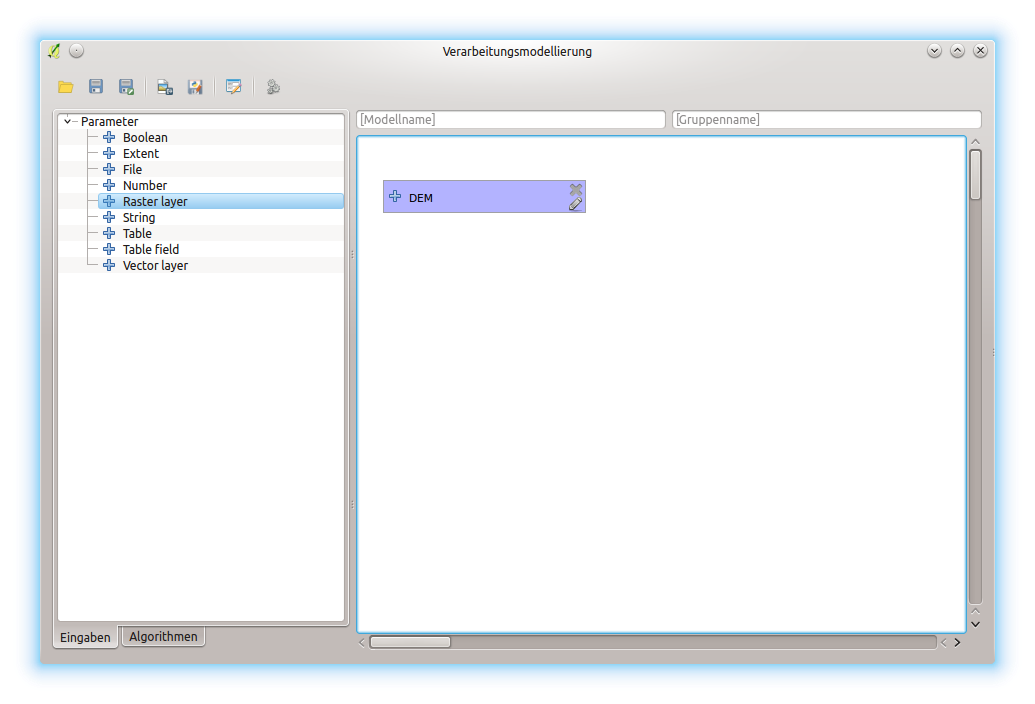Delete the DEM input with its X icon

[576, 189]
